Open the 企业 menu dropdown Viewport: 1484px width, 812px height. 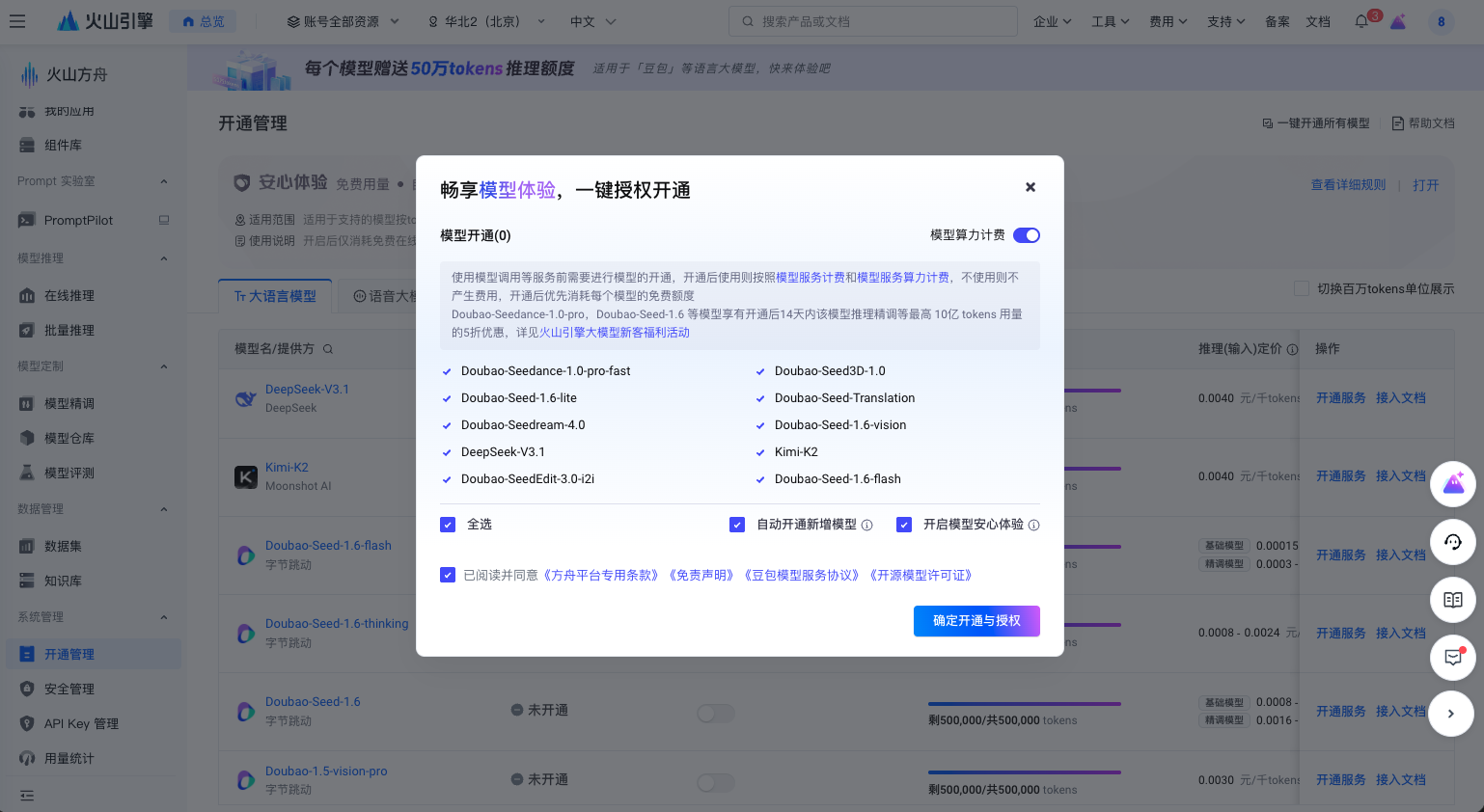(x=1053, y=21)
